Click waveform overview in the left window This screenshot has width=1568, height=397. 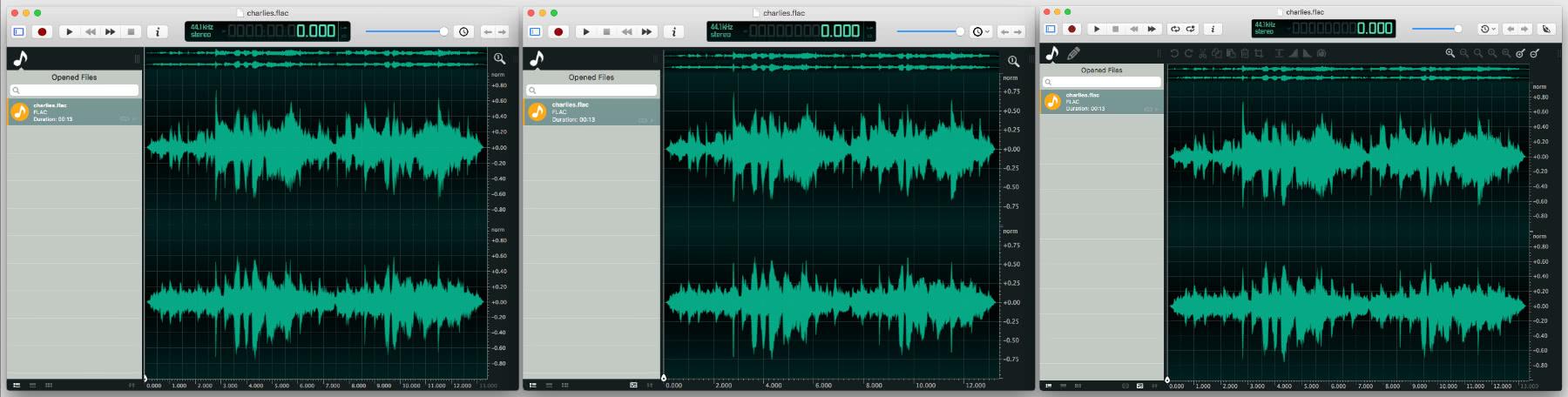coord(316,59)
